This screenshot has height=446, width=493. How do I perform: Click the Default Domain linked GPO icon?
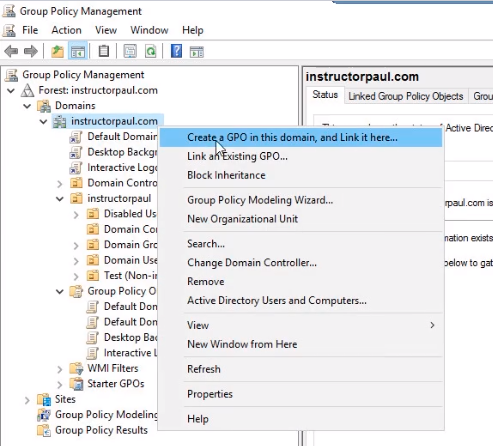pos(76,137)
